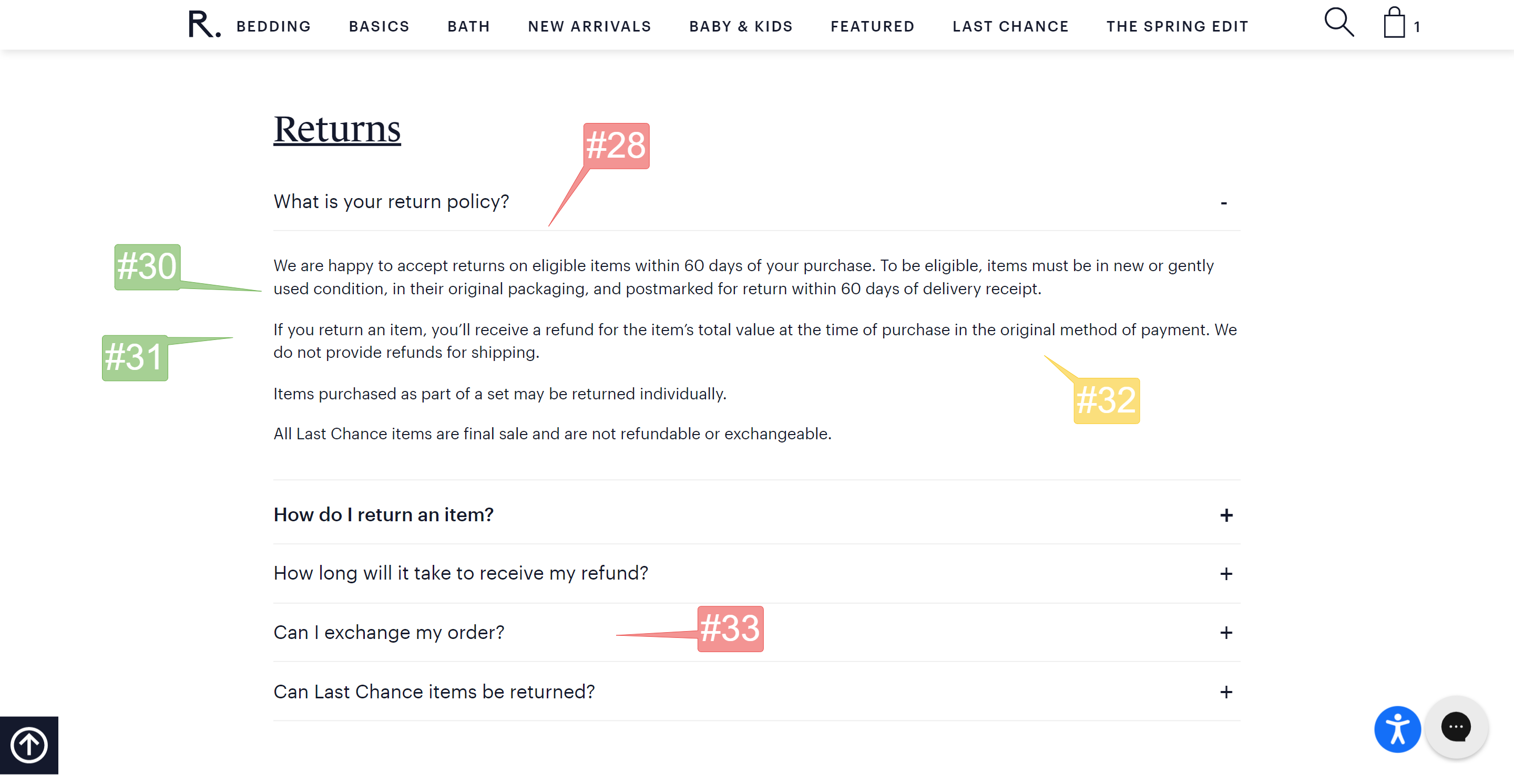Click 'How long will it take to receive my refund?'
Viewport: 1514px width, 784px height.
(461, 573)
